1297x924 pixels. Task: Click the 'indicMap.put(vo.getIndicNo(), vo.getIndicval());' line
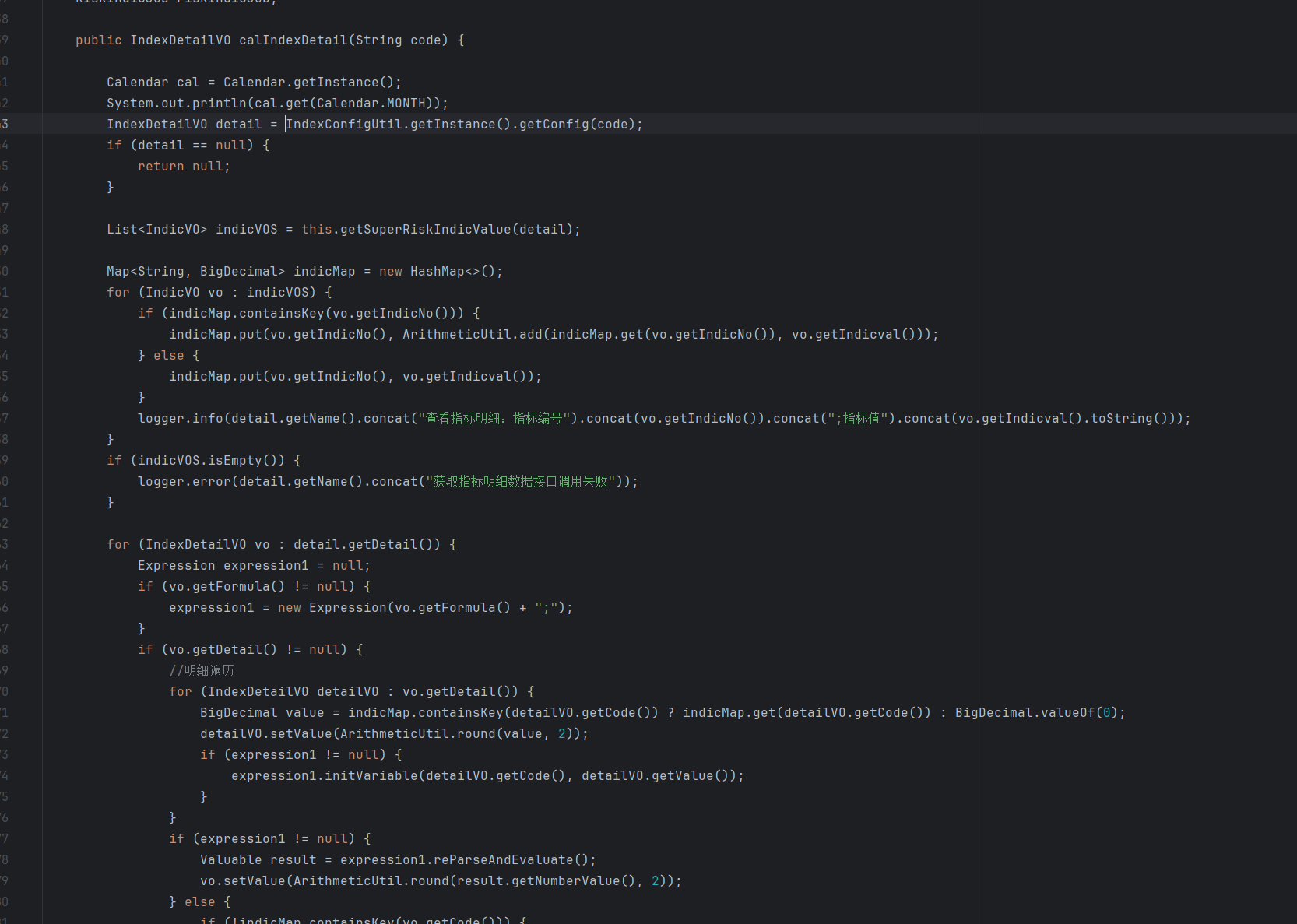click(355, 376)
